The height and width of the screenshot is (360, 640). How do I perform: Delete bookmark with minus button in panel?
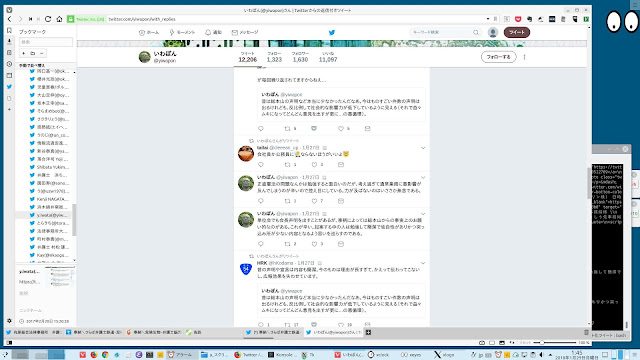pos(42,53)
